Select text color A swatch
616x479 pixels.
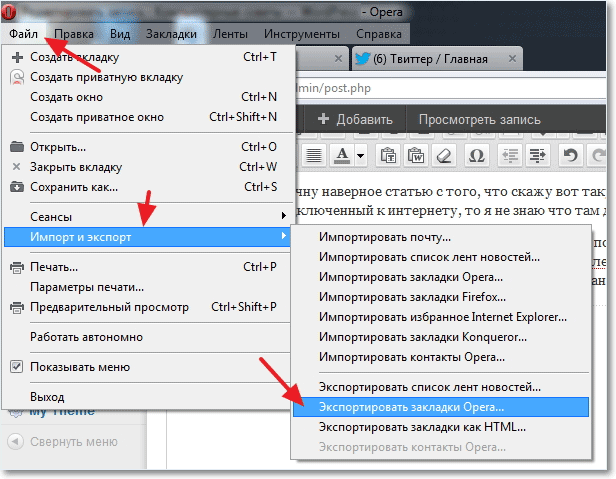pyautogui.click(x=342, y=156)
